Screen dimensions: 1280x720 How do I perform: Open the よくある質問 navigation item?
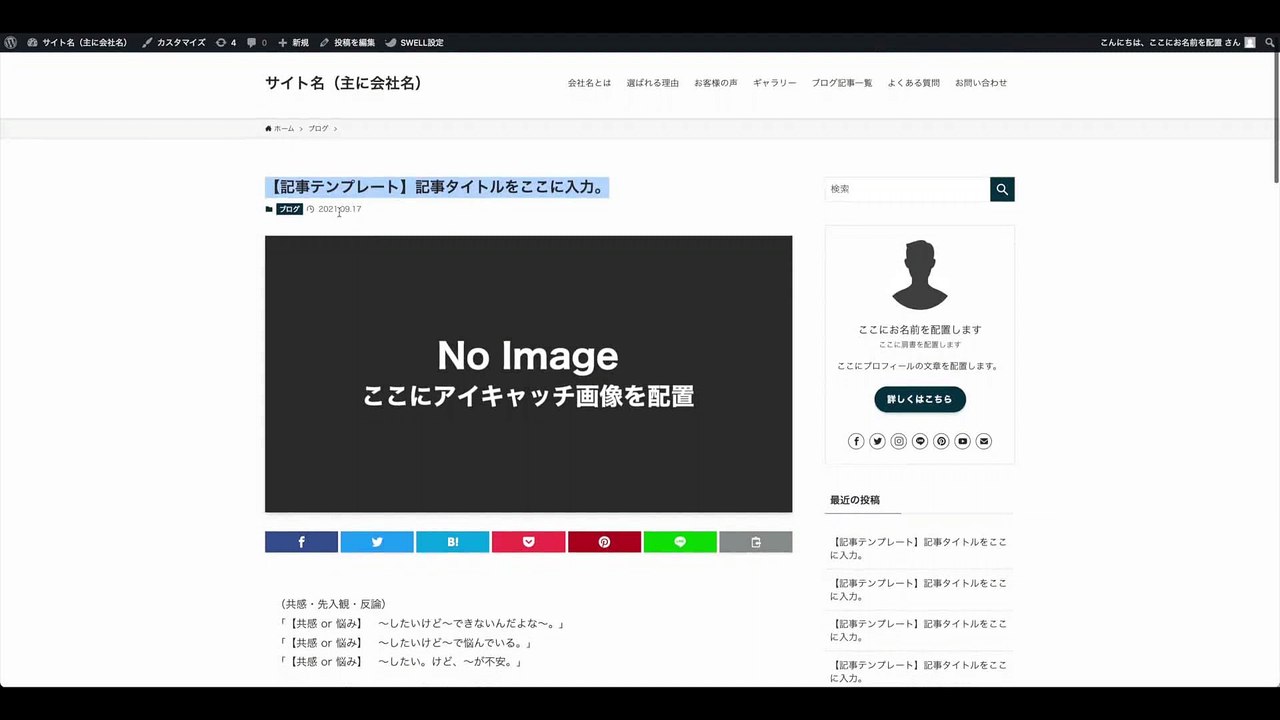coord(913,83)
